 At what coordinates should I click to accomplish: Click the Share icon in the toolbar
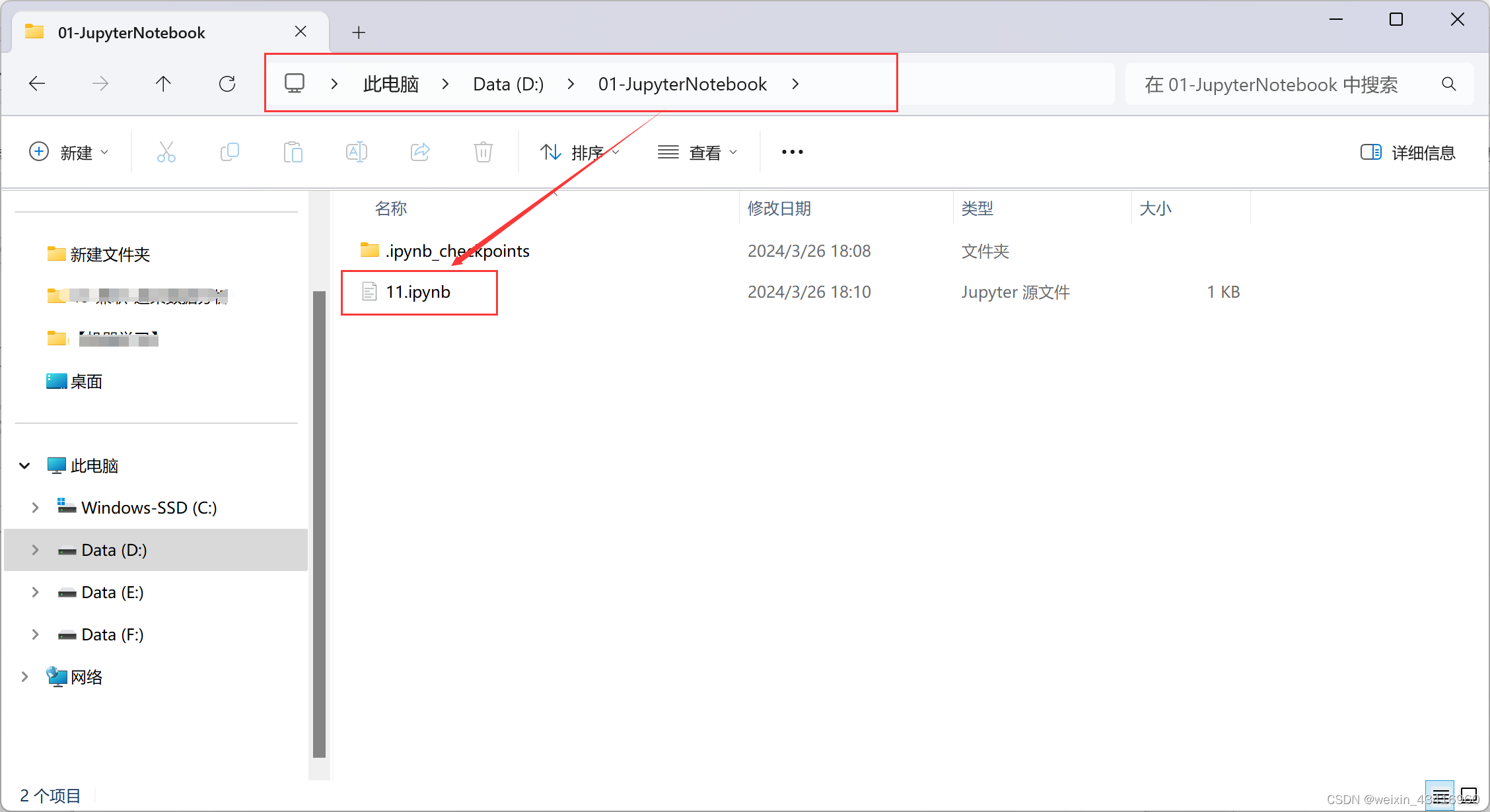pos(420,152)
